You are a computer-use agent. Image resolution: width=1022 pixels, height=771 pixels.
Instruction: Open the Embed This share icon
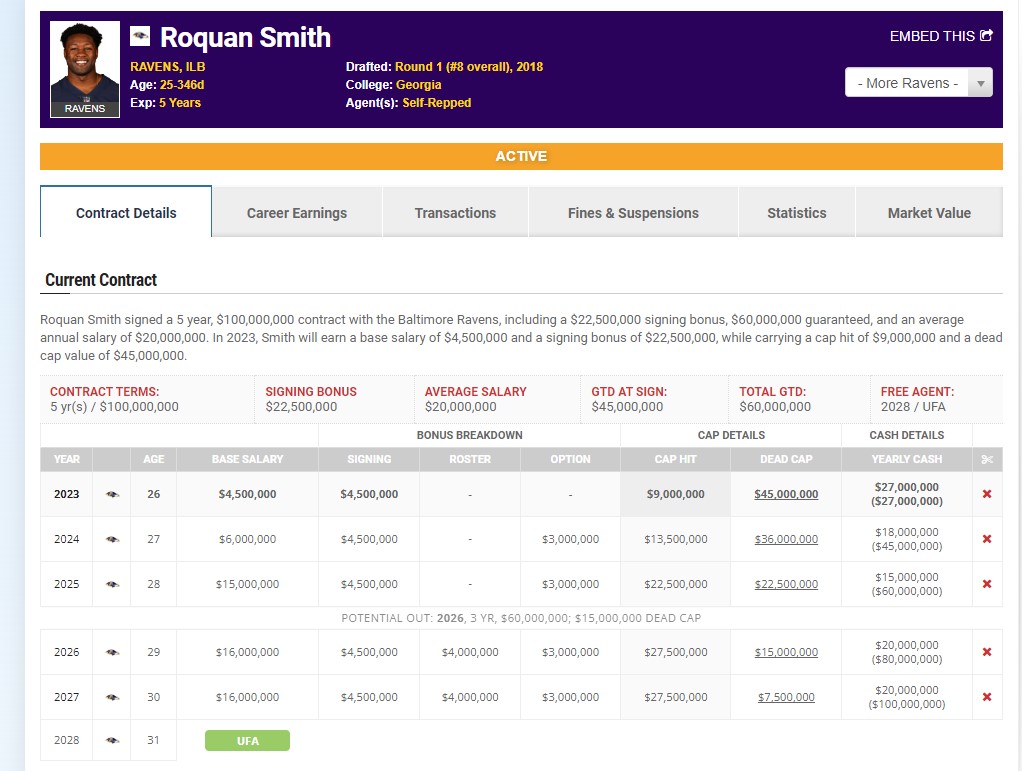pyautogui.click(x=986, y=35)
